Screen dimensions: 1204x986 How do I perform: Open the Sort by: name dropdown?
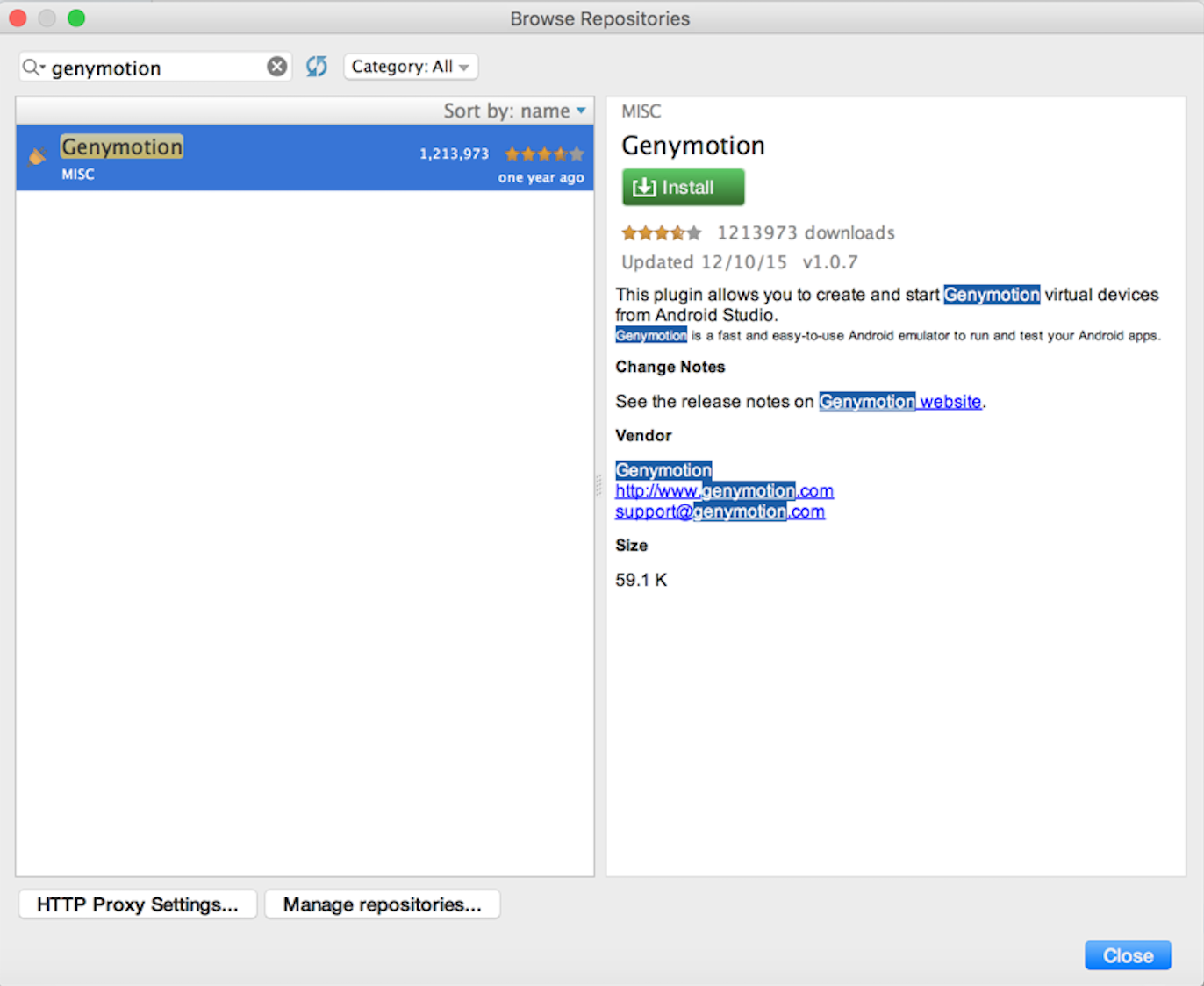click(514, 111)
